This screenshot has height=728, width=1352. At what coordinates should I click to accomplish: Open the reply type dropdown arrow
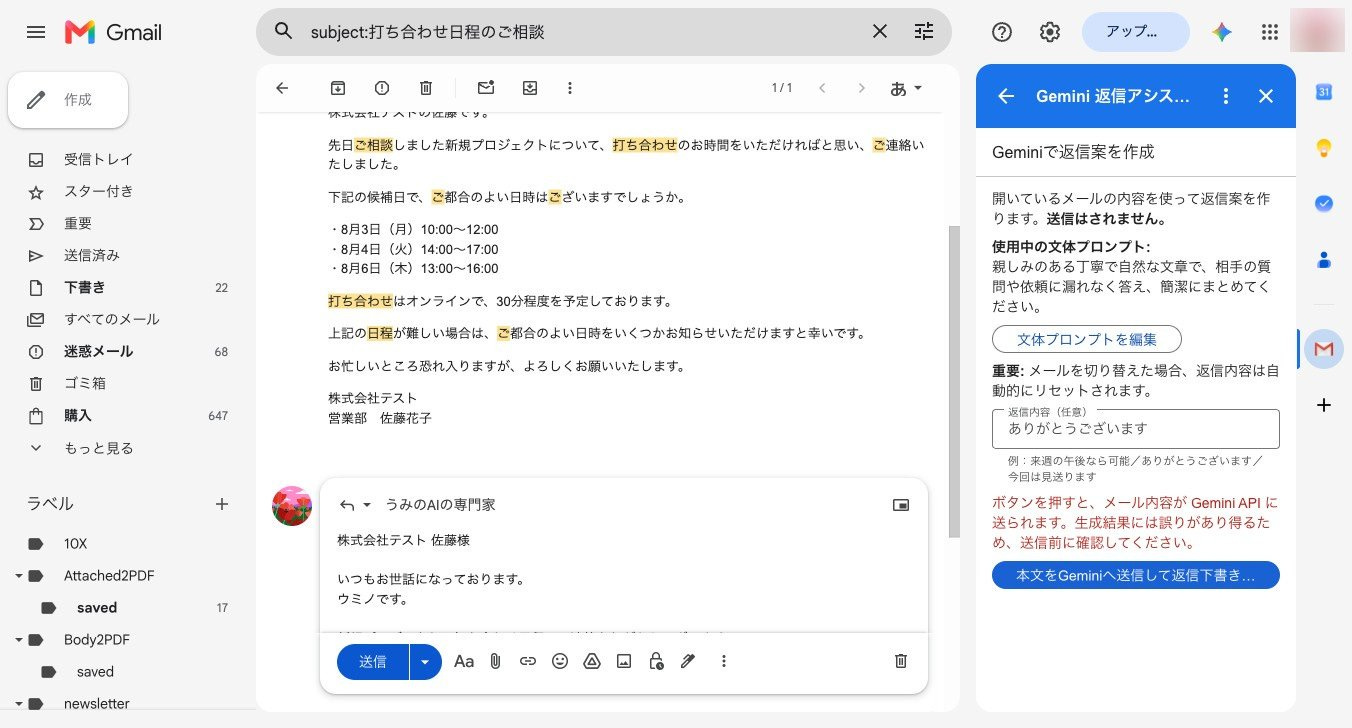coord(367,505)
